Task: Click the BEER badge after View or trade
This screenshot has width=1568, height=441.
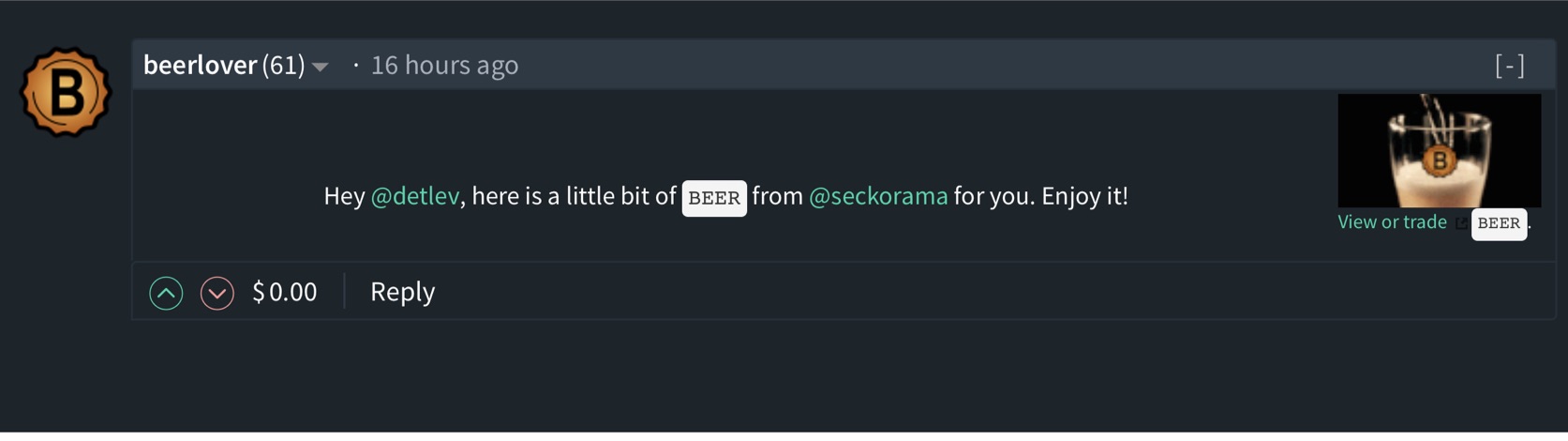Action: [1499, 223]
